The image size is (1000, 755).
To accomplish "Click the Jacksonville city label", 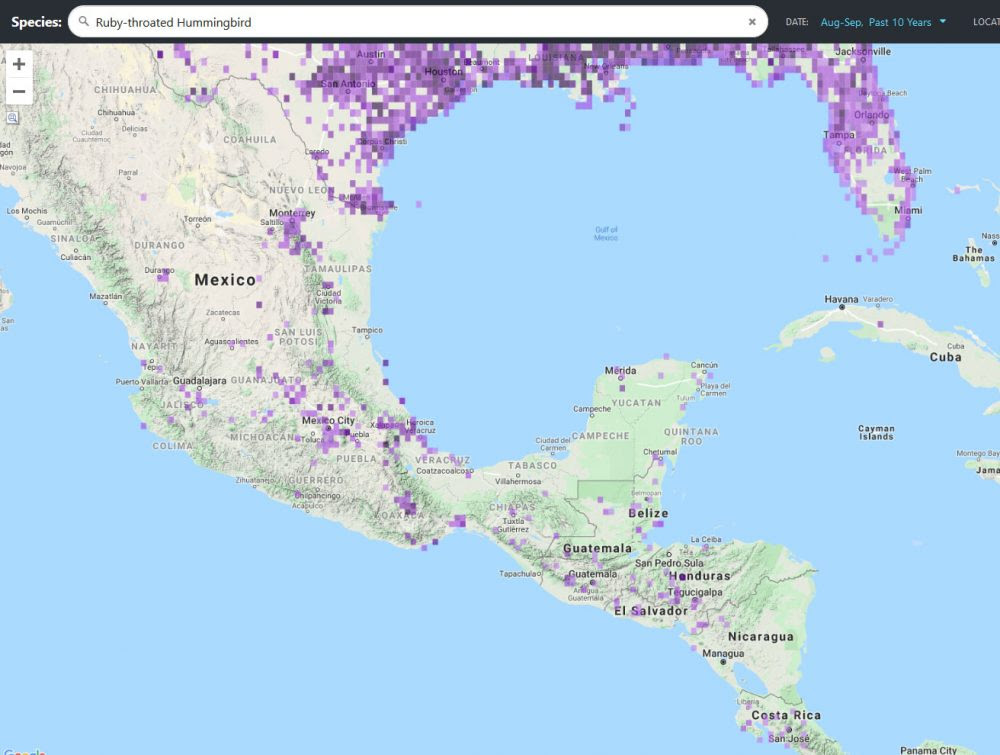I will 863,52.
